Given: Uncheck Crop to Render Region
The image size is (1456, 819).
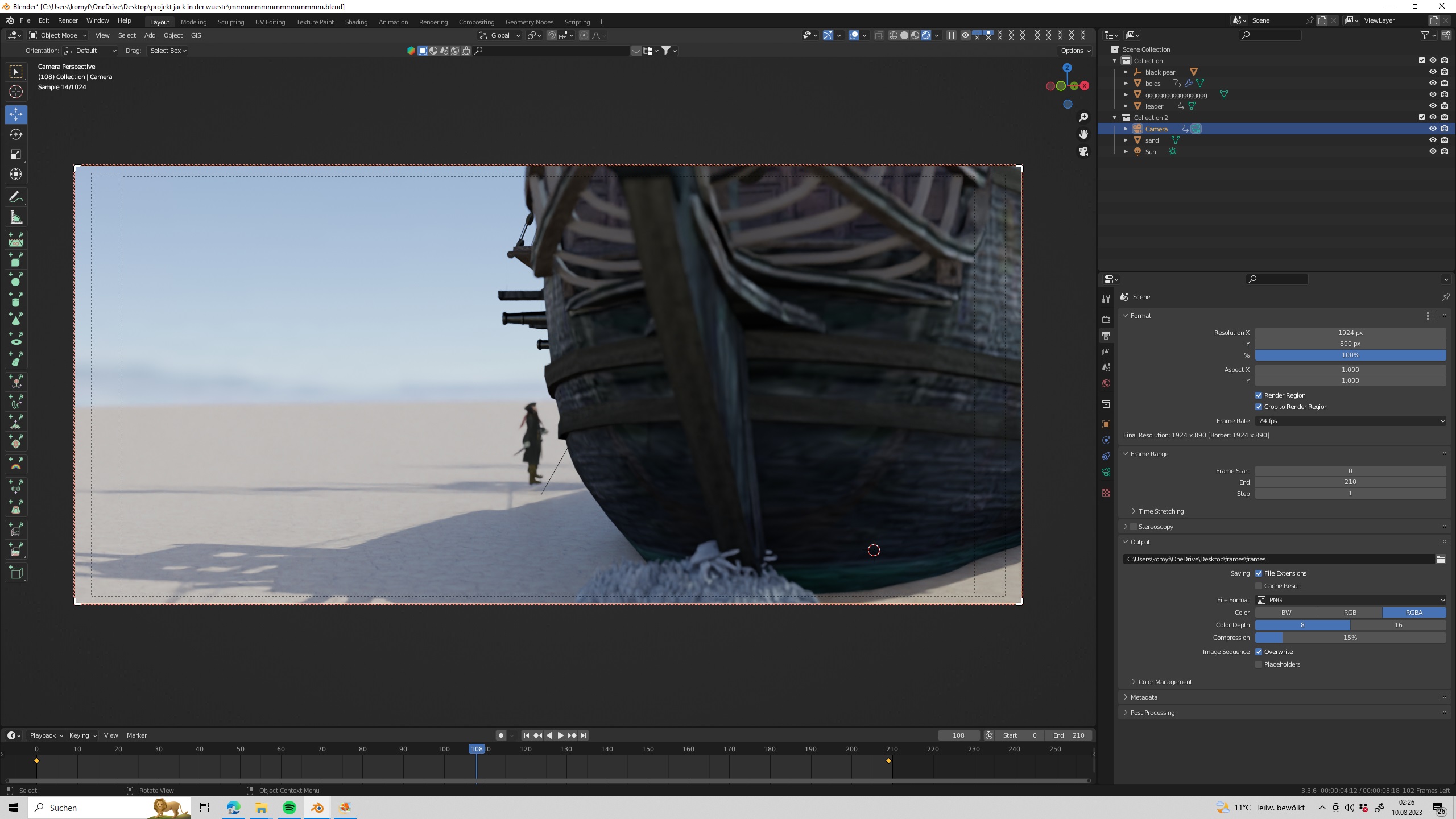Looking at the screenshot, I should [1259, 407].
